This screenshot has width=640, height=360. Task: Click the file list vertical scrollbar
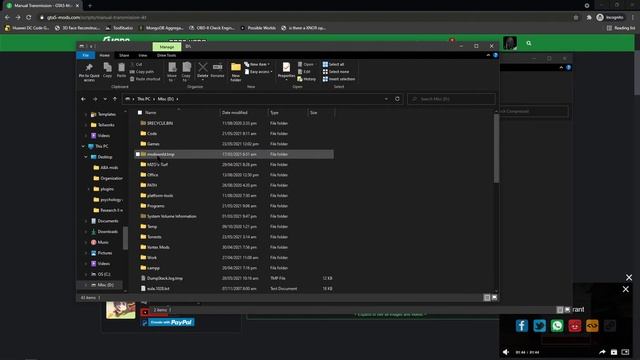click(x=496, y=149)
